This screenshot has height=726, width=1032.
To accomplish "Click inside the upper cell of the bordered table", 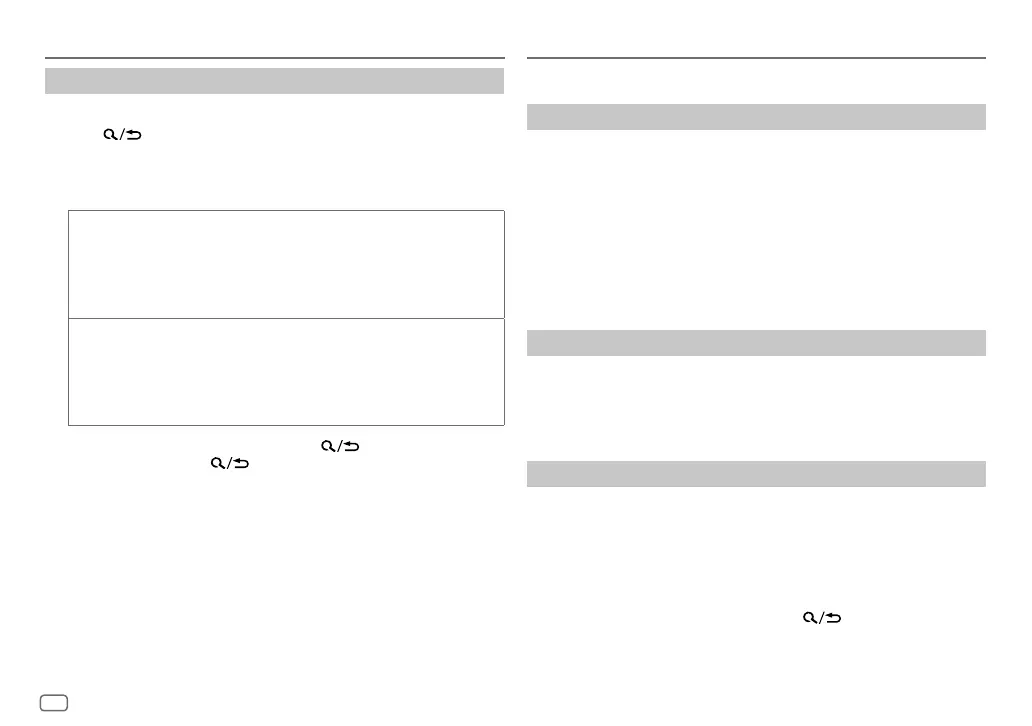I will click(x=286, y=265).
